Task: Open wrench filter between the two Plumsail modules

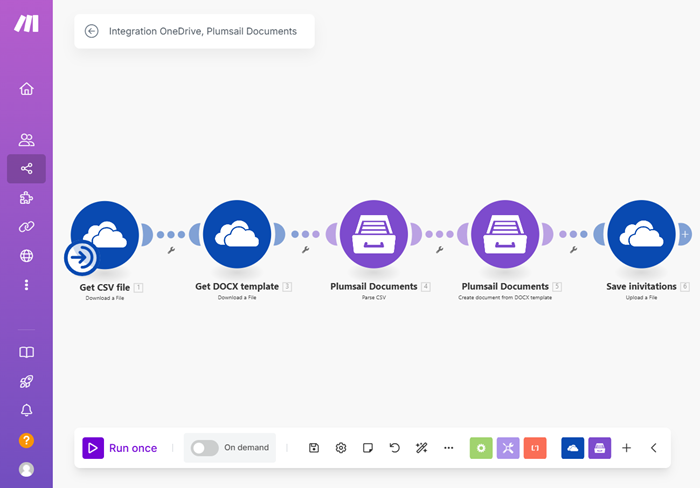Action: [439, 250]
